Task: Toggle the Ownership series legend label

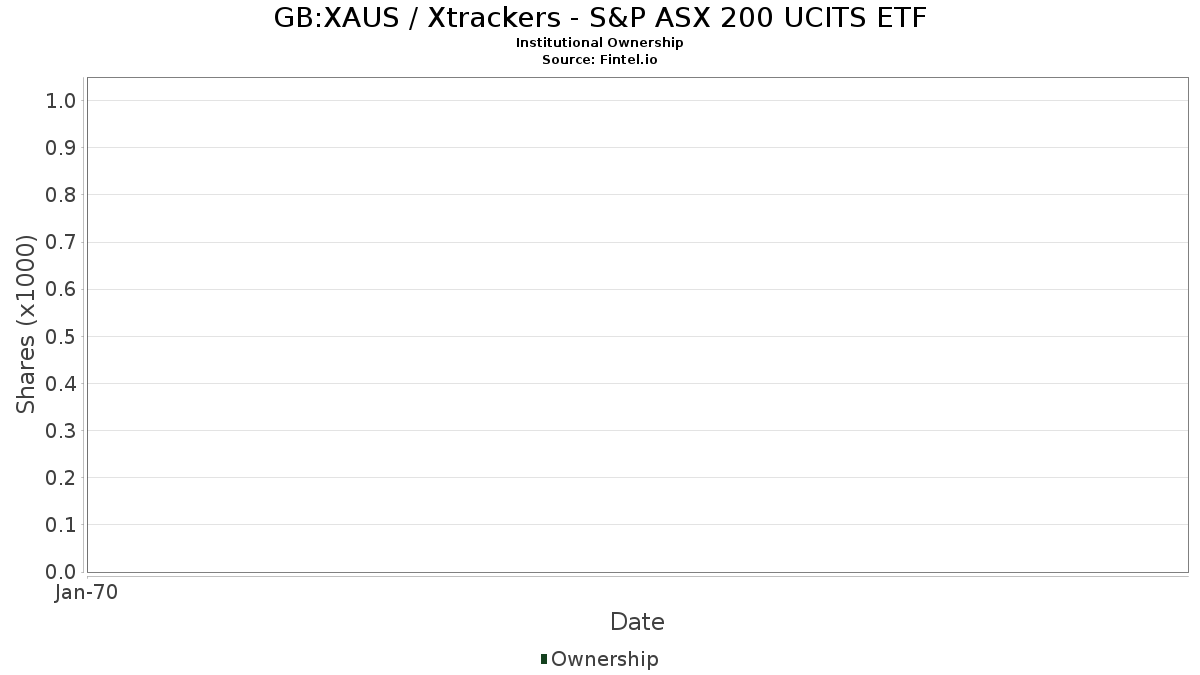Action: pos(604,659)
